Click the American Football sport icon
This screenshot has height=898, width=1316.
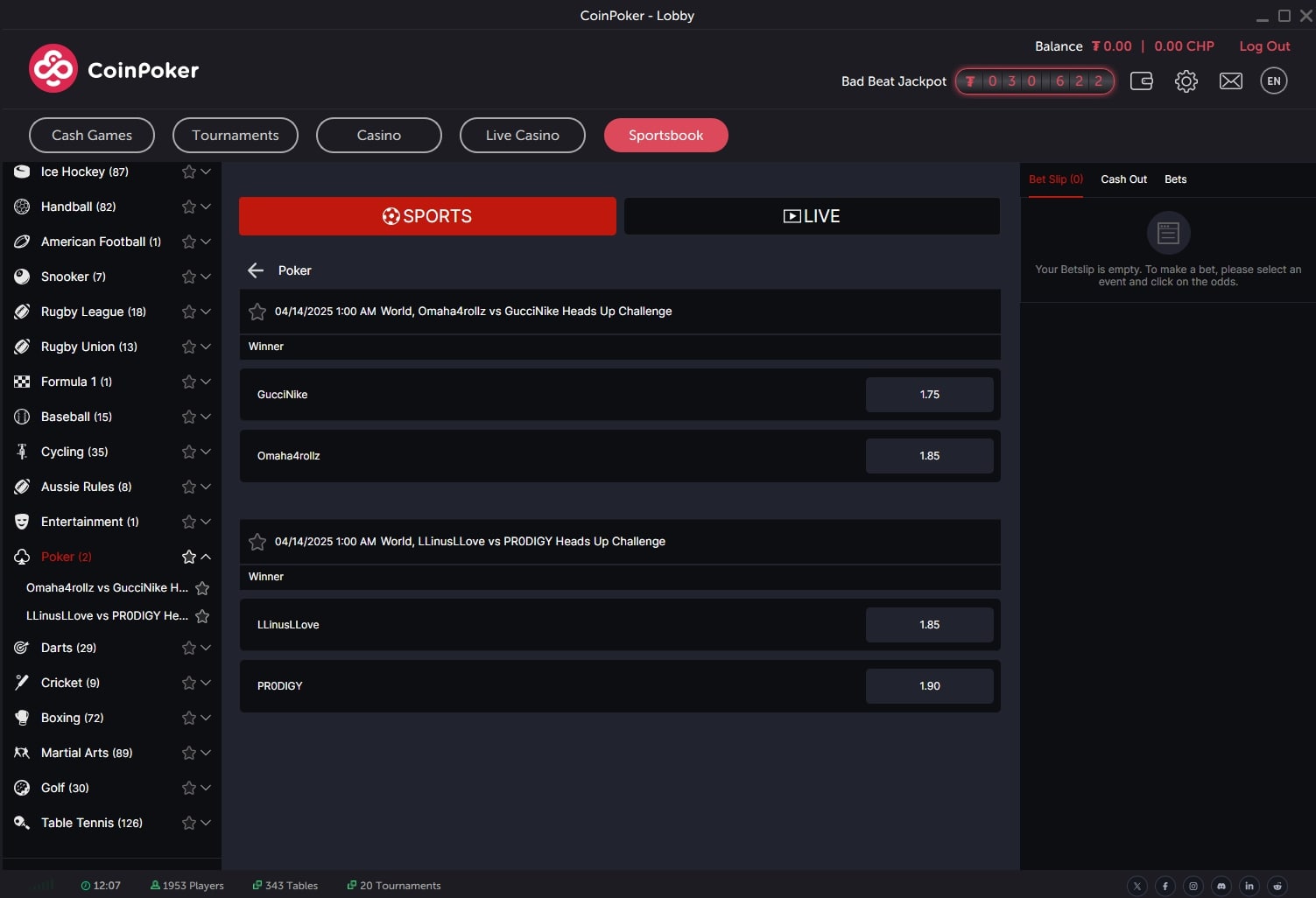22,242
